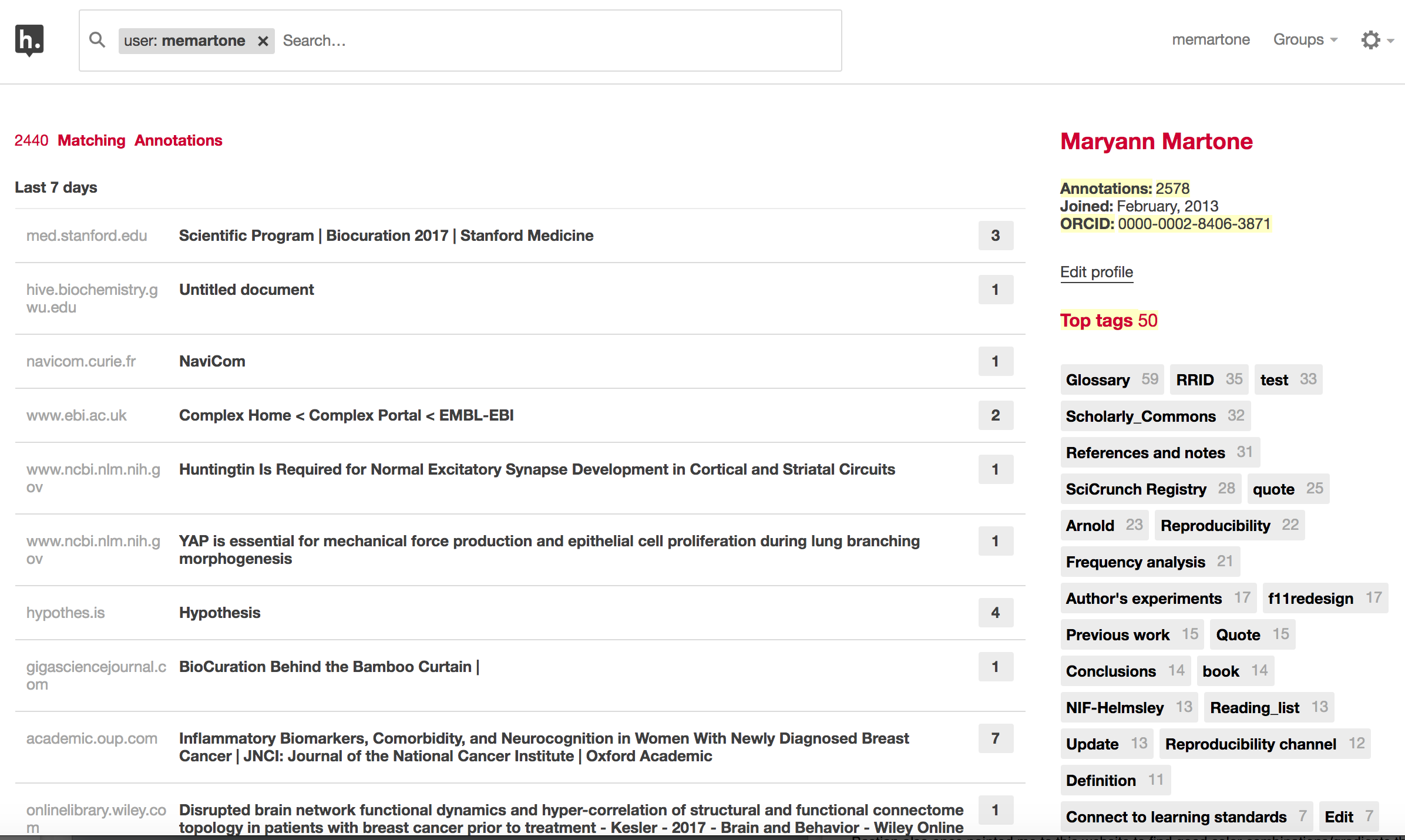Open BioCuration Behind the Bamboo Curtain
This screenshot has width=1405, height=840.
(329, 667)
